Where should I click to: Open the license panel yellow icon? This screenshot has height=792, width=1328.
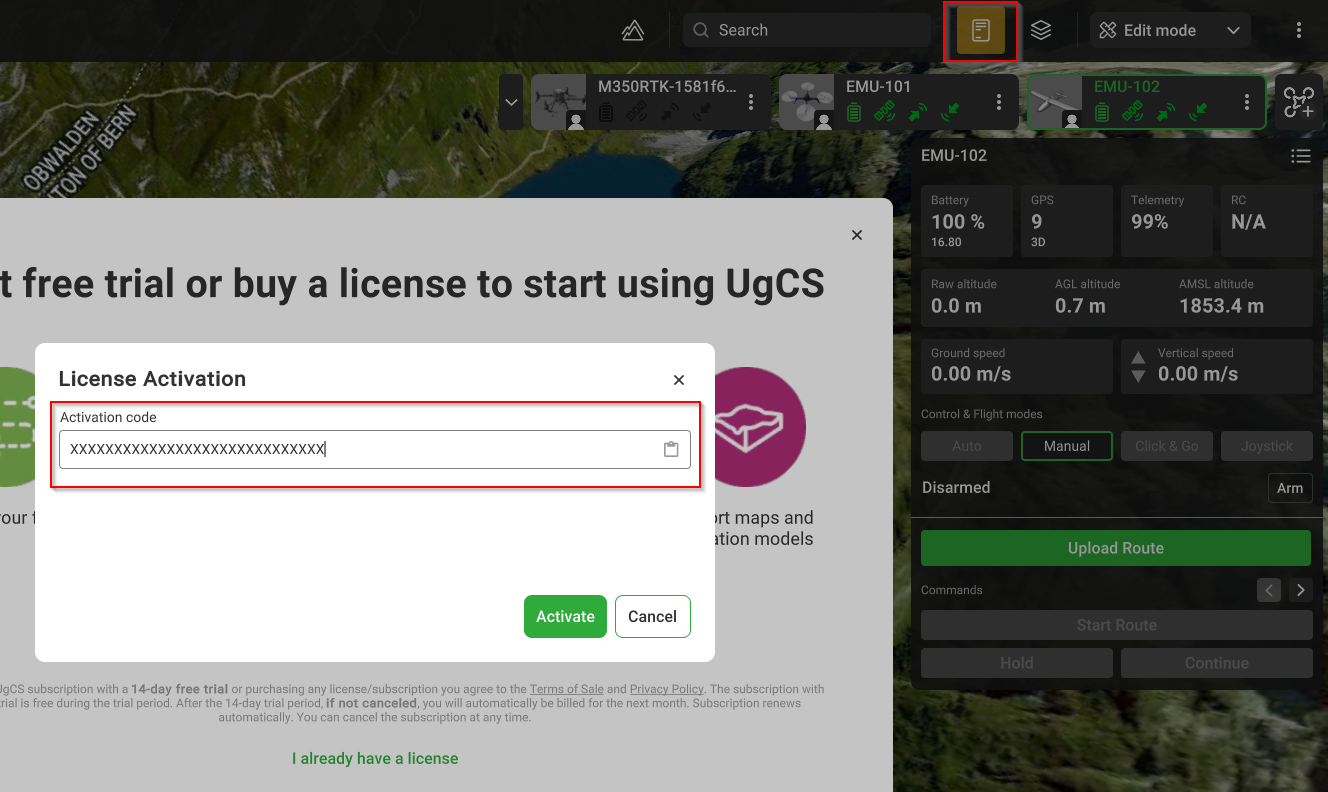[981, 31]
